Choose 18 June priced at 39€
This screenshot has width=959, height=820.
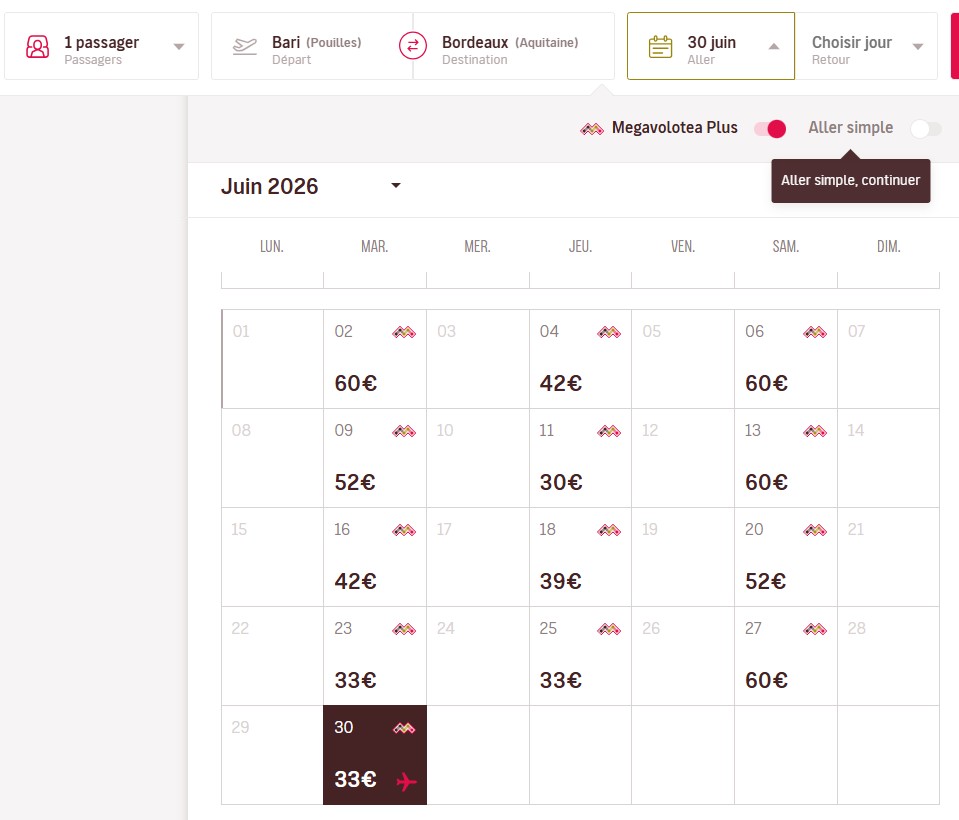tap(580, 557)
